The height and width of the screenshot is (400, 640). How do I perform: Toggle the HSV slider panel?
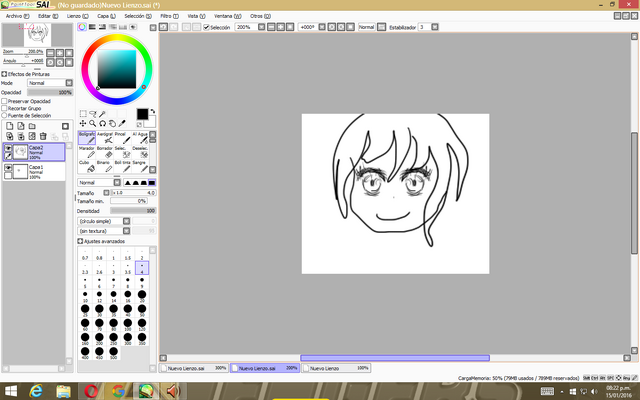coord(102,27)
